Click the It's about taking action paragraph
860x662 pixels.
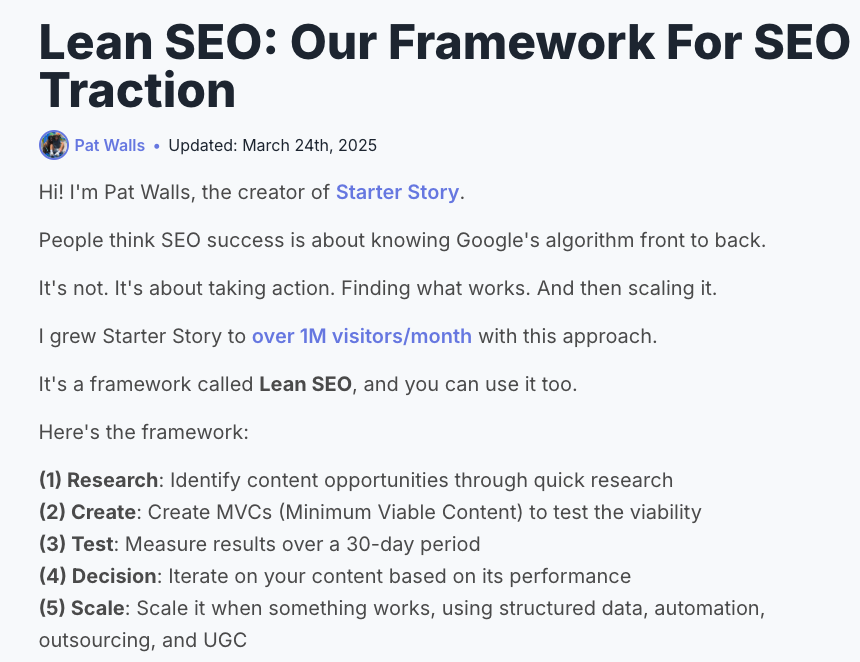pos(378,288)
